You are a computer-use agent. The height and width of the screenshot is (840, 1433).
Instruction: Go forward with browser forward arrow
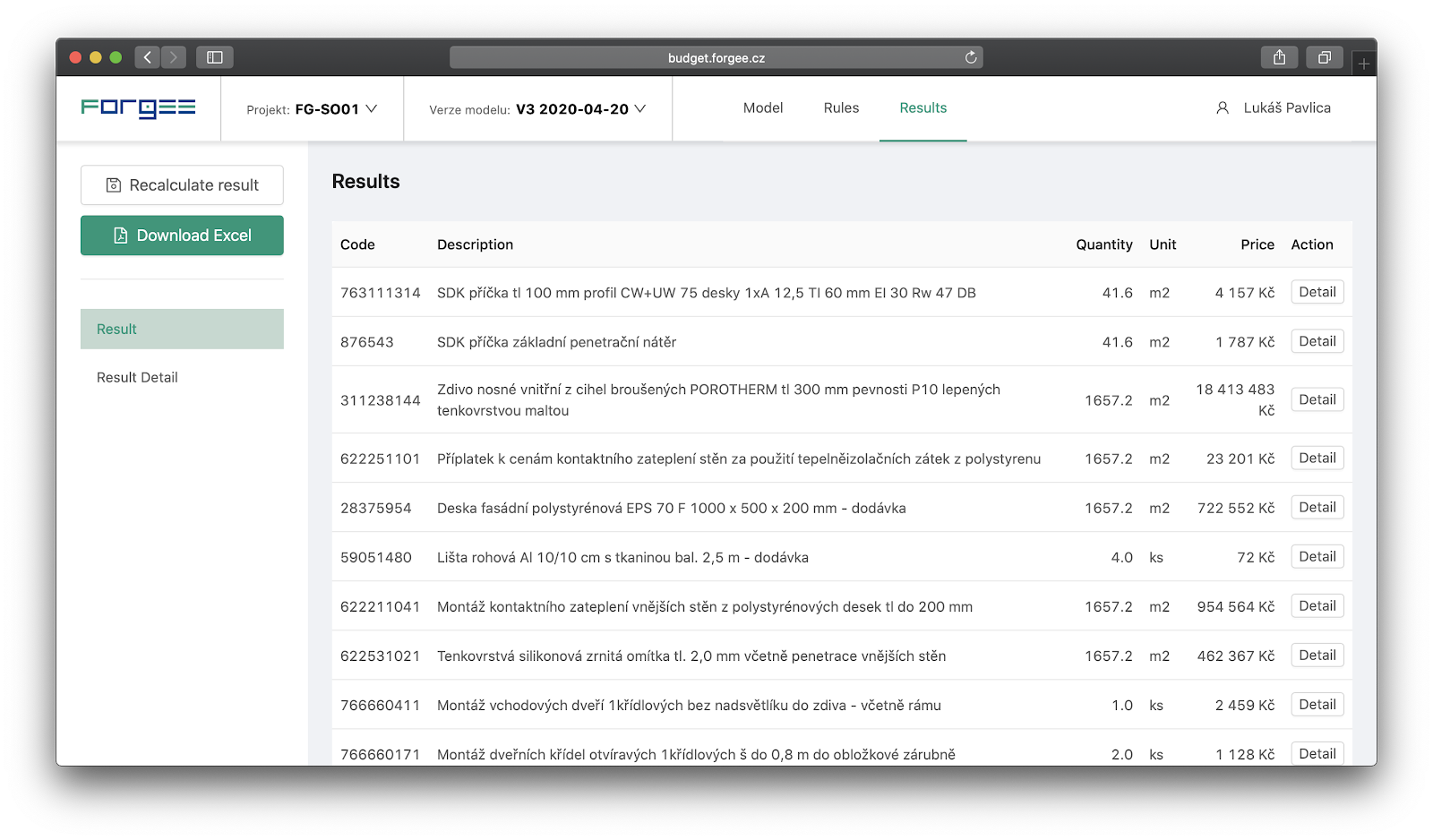point(174,57)
